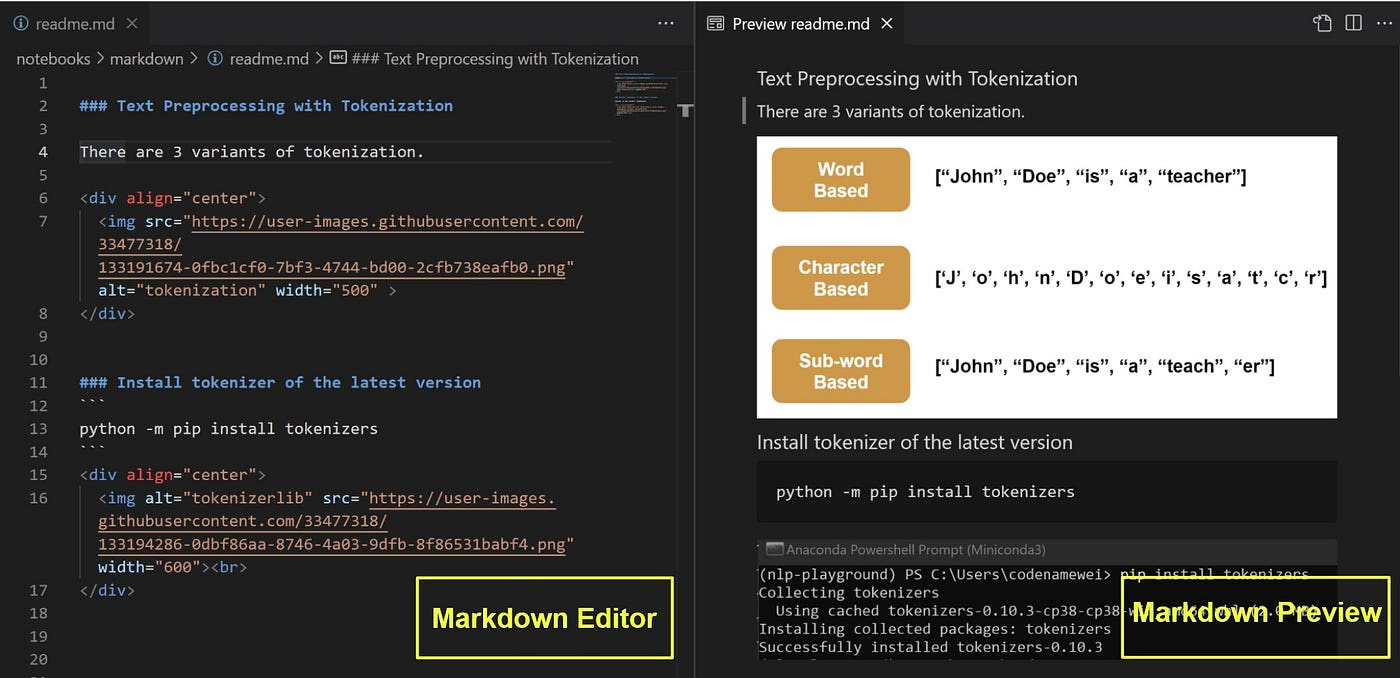Select the notebooks breadcrumb
Screen dimensions: 1400x678
53,59
